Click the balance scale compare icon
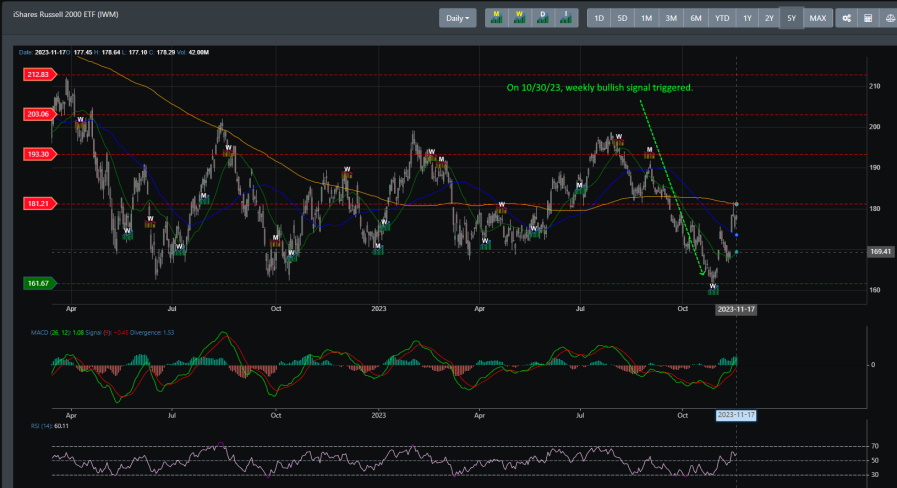The width and height of the screenshot is (897, 488). 889,18
